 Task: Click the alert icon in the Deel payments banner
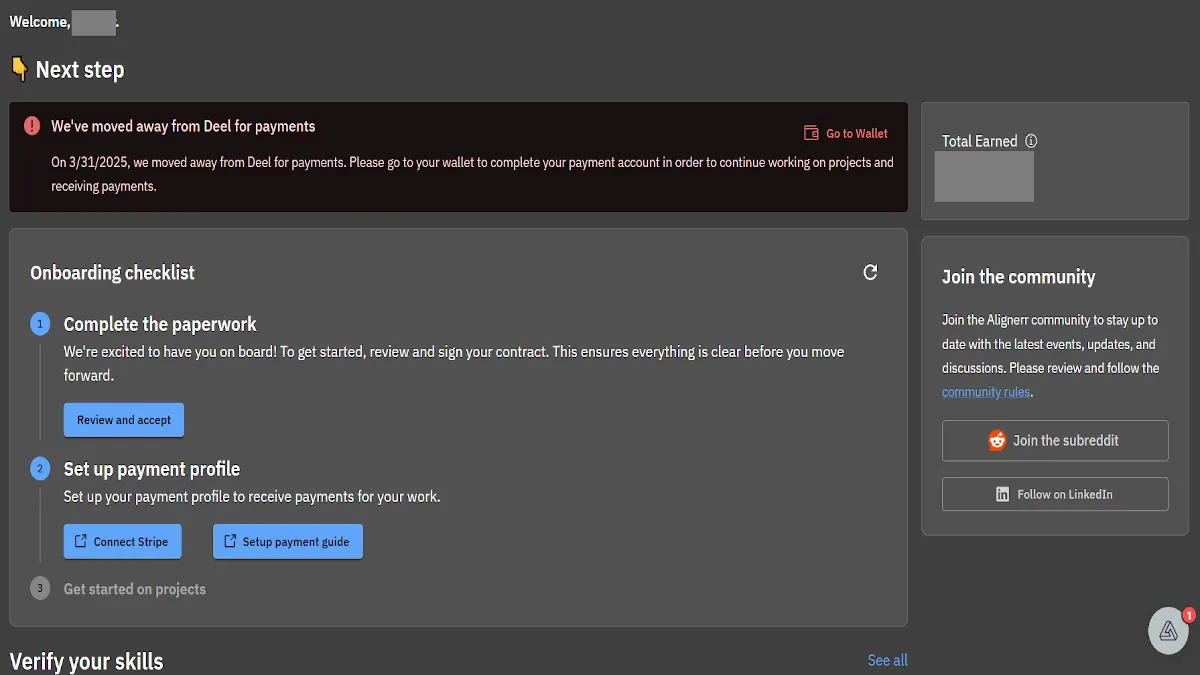pos(31,126)
